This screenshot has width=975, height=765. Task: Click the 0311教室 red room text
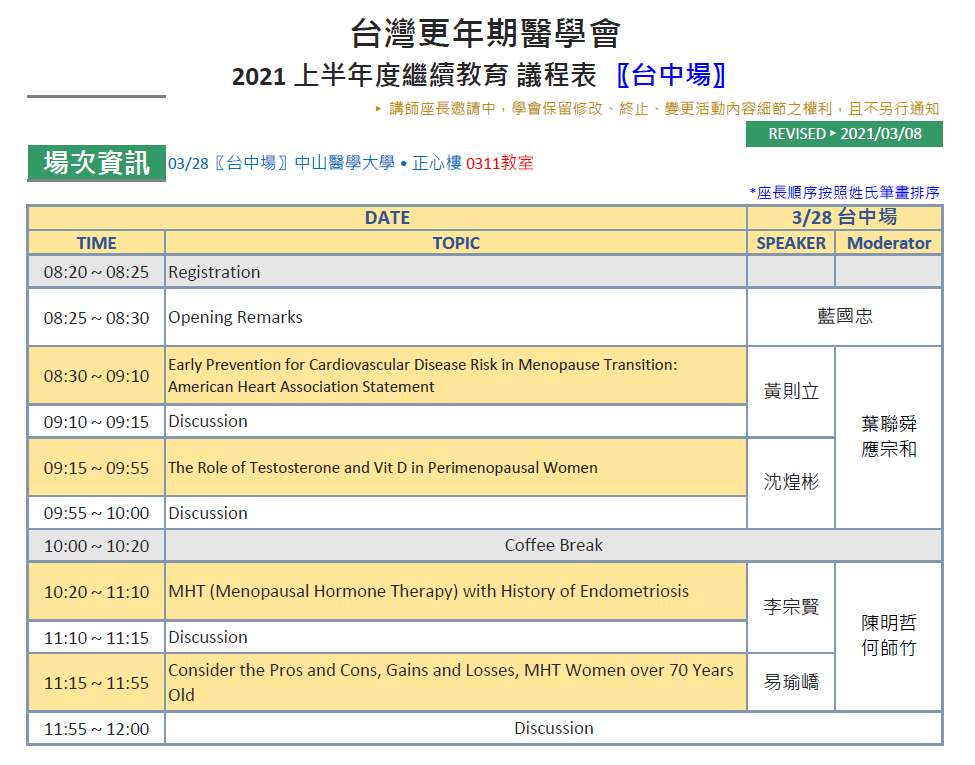coord(500,163)
